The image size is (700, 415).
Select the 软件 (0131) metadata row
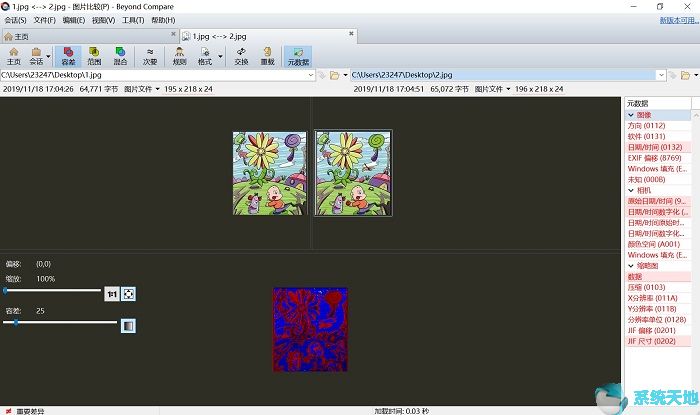(x=658, y=137)
